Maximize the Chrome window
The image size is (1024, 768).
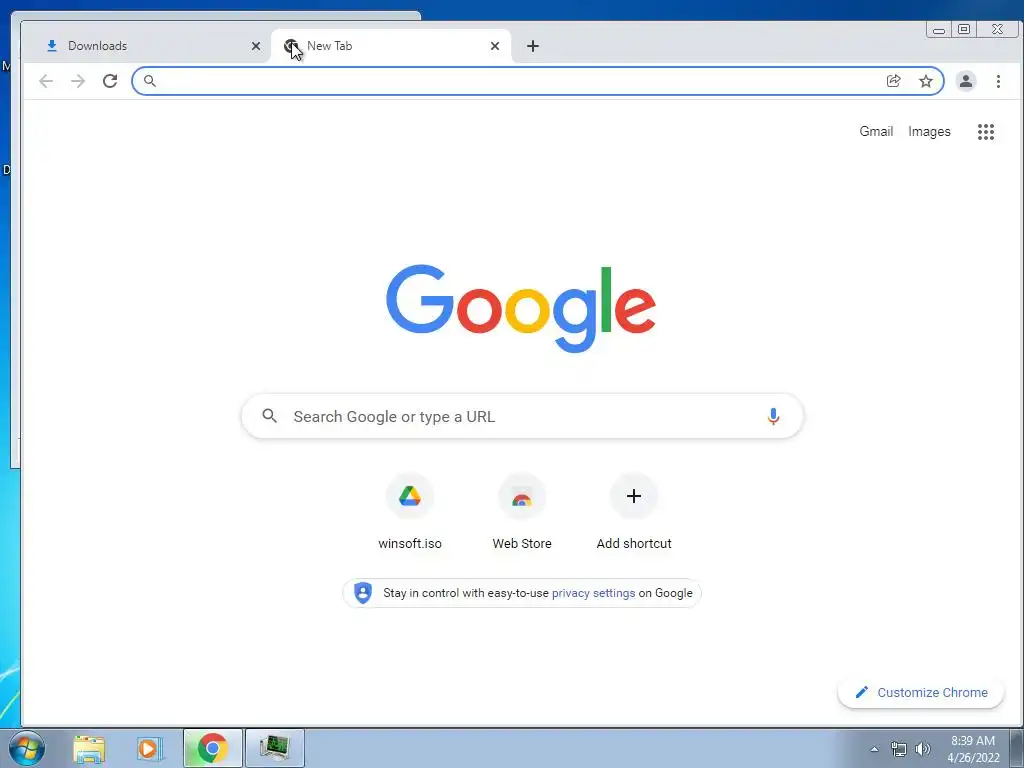tap(964, 29)
